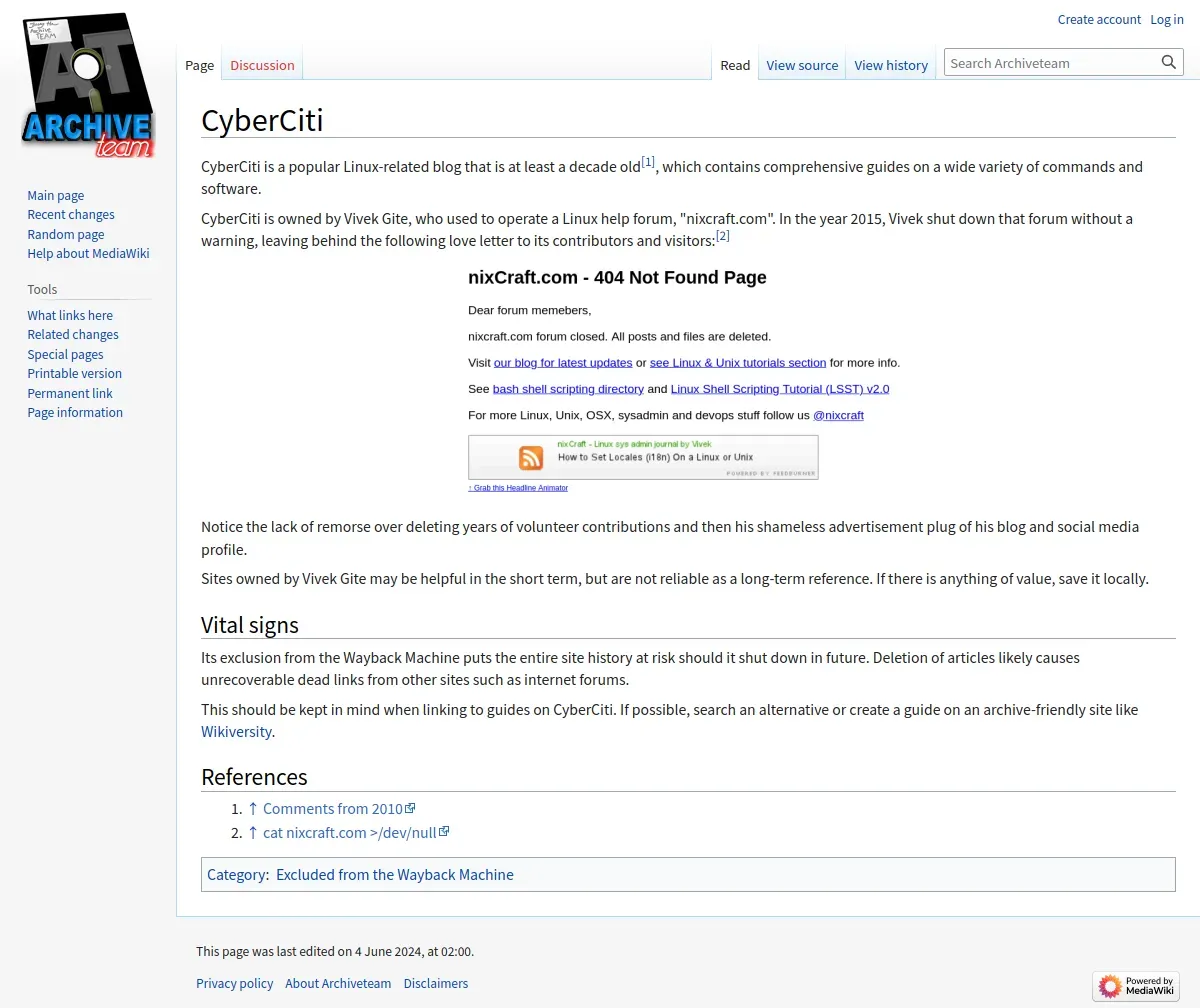This screenshot has height=1008, width=1200.
Task: Click the Powered by MediaWiki badge
Action: (1136, 986)
